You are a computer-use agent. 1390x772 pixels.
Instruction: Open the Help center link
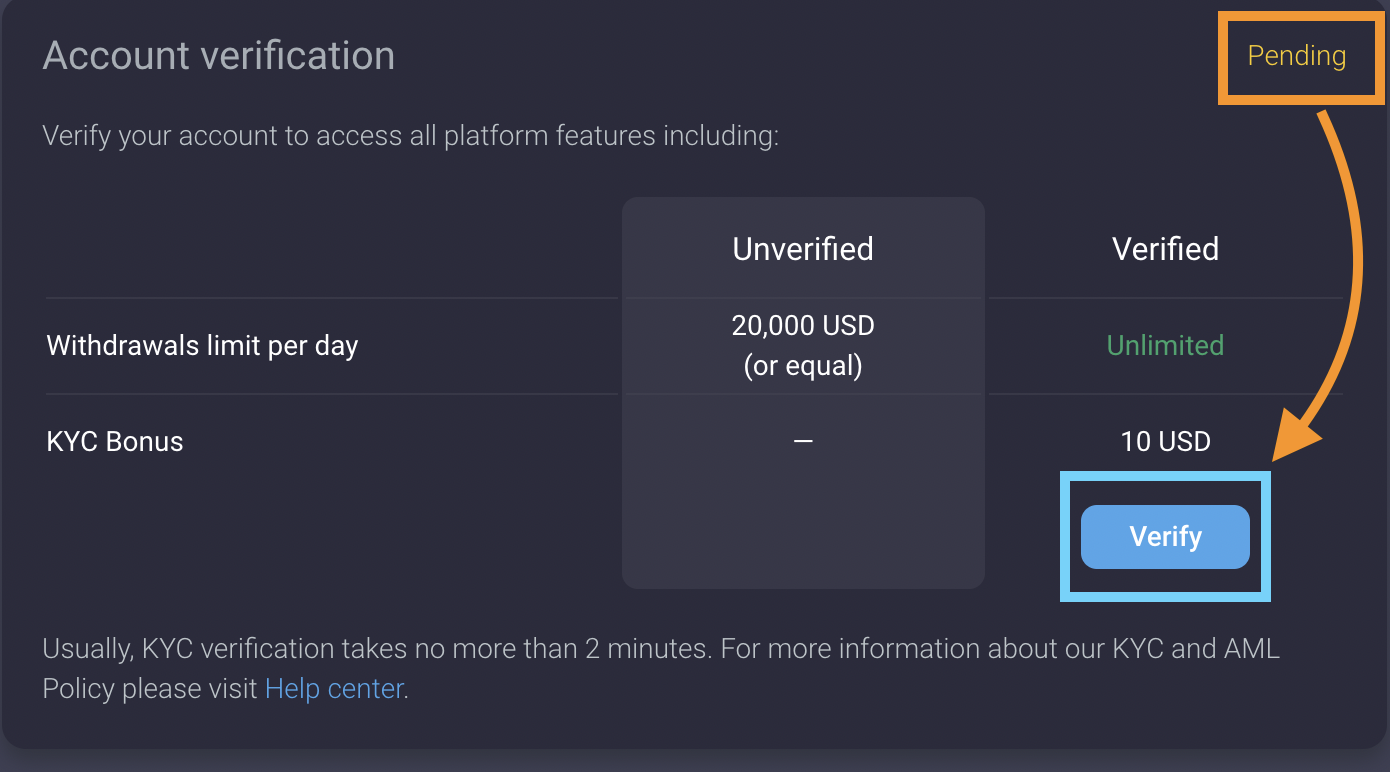[334, 689]
